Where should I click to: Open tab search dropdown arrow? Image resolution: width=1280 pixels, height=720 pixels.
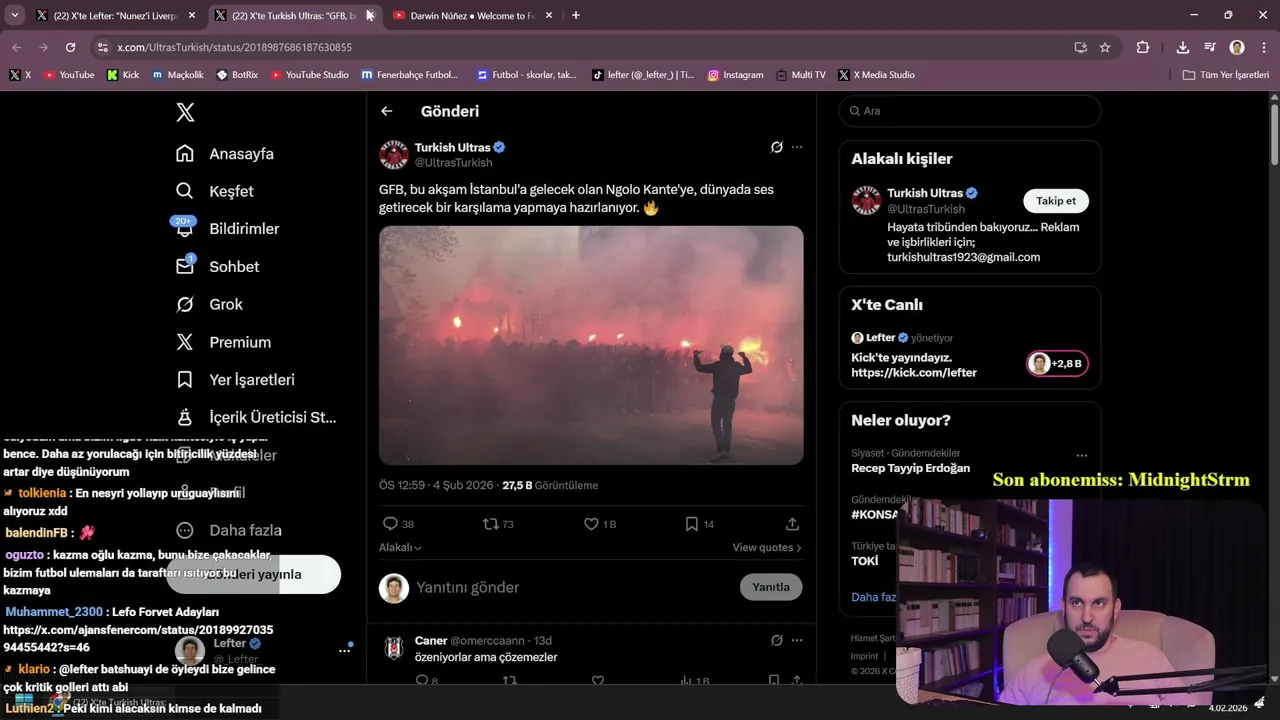tap(14, 15)
